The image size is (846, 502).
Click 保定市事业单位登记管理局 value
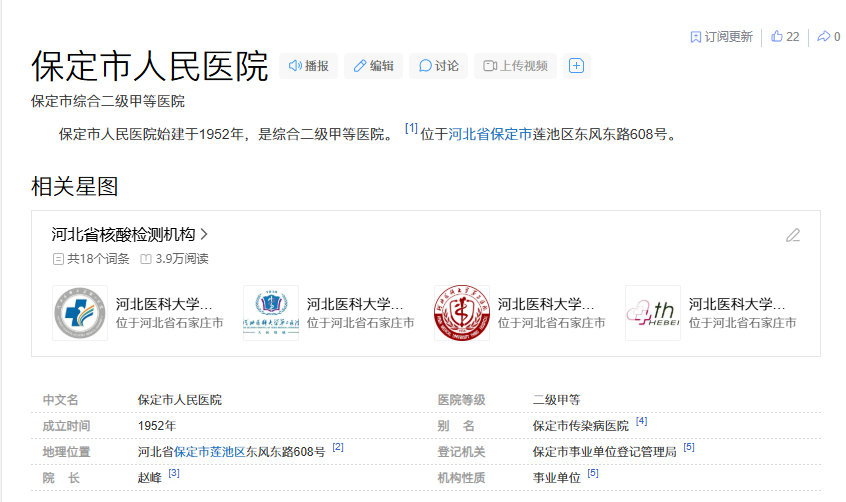(604, 452)
